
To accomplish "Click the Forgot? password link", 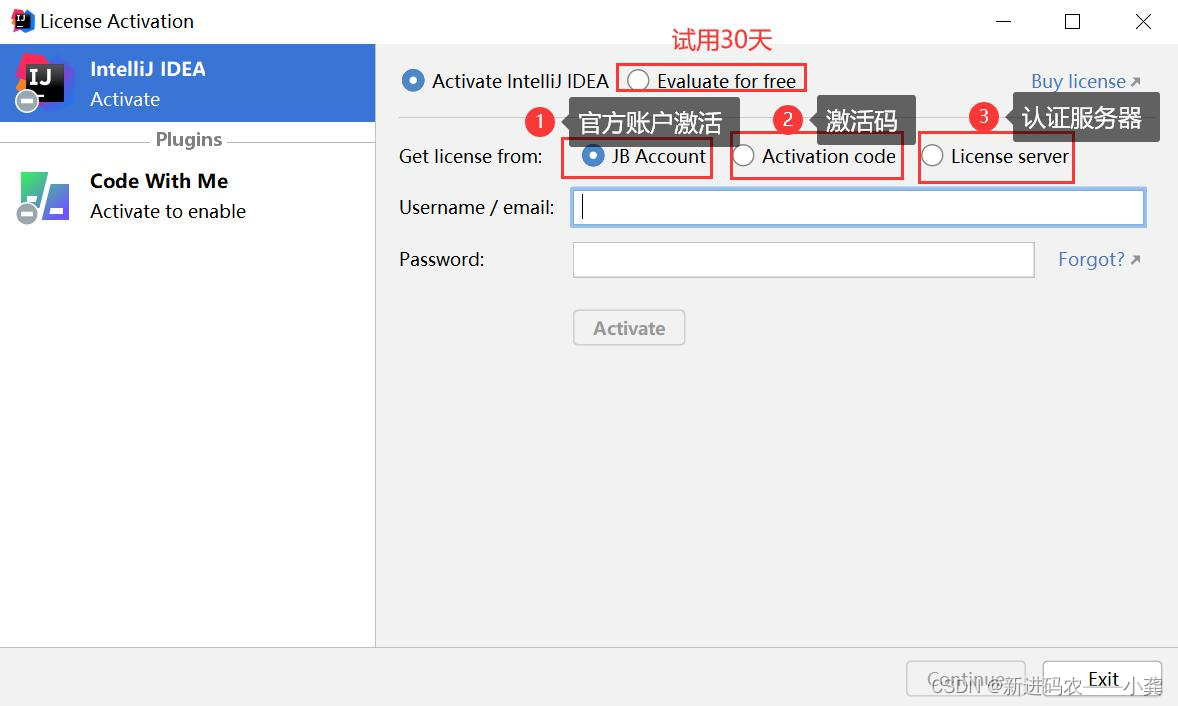I will tap(1099, 259).
